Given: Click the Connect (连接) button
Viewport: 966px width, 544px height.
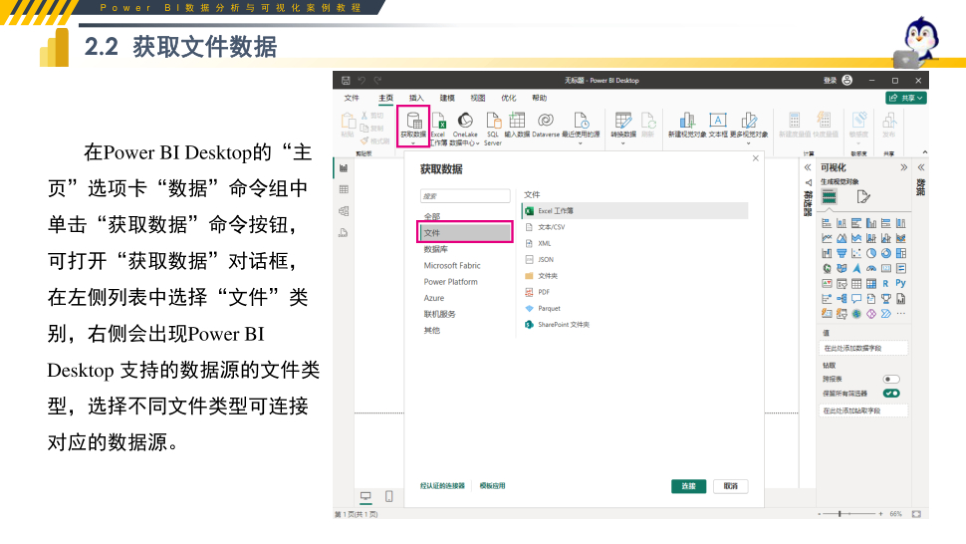Looking at the screenshot, I should pos(688,486).
